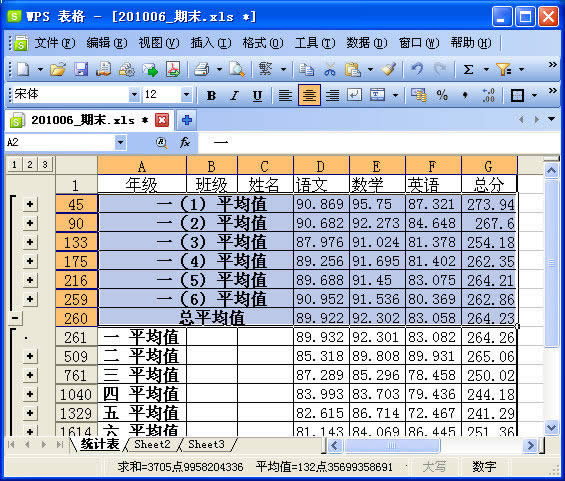Click the Cut scissors icon
Viewport: 565px width, 481px height.
click(x=329, y=69)
